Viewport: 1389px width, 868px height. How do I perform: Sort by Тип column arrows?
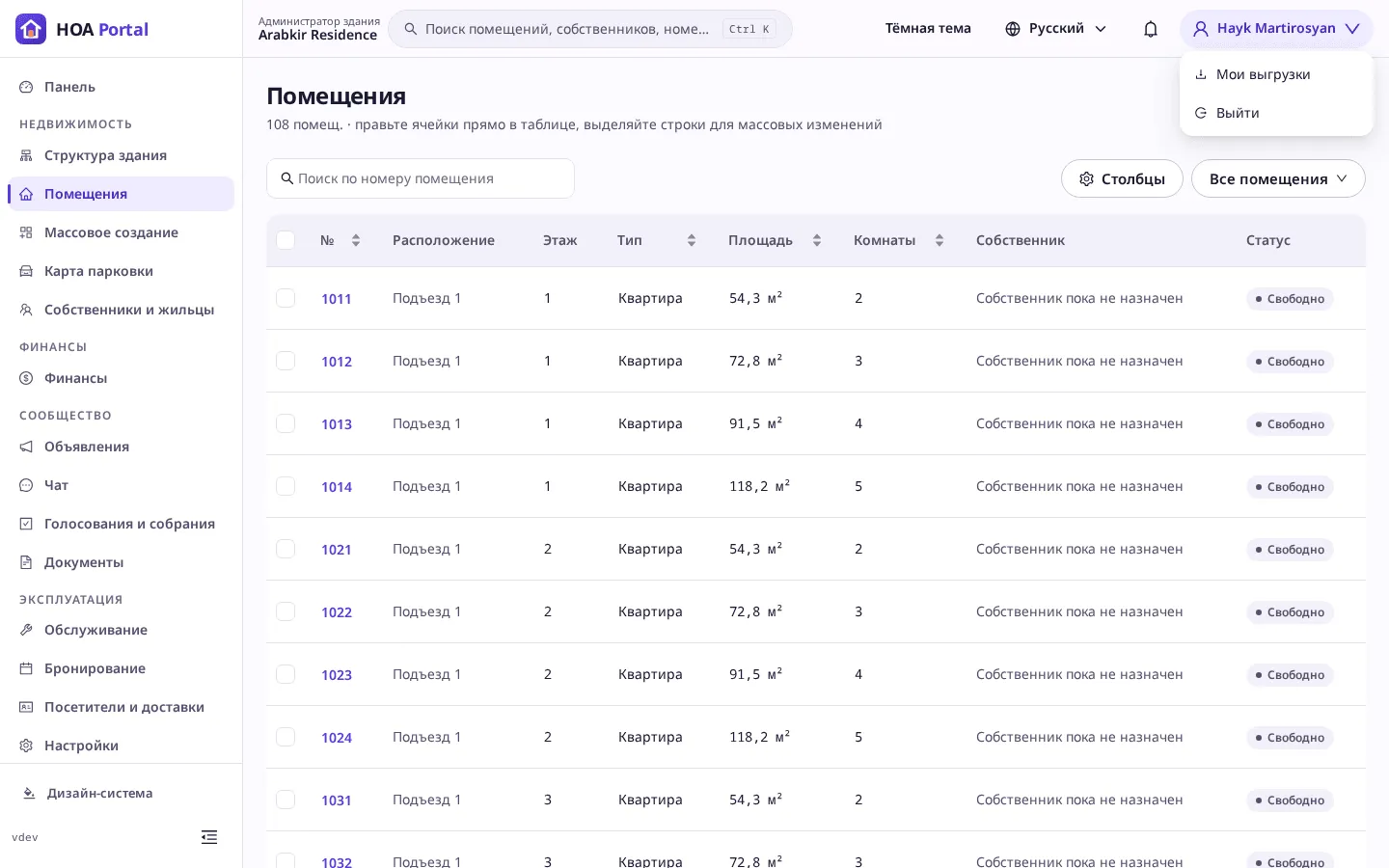[x=692, y=240]
